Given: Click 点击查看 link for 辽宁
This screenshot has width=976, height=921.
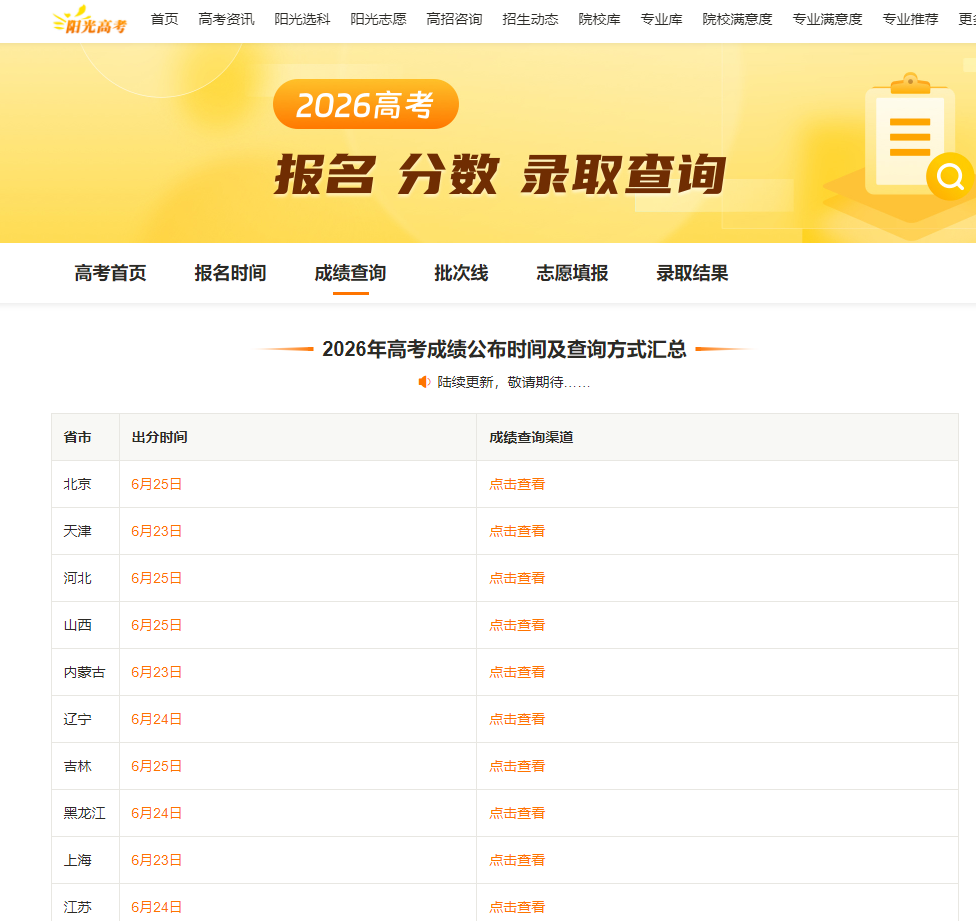Looking at the screenshot, I should coord(517,719).
